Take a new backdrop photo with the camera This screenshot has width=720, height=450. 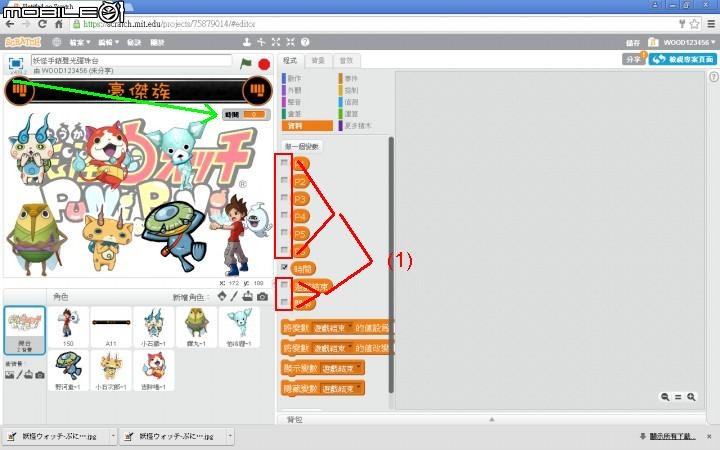click(x=40, y=375)
